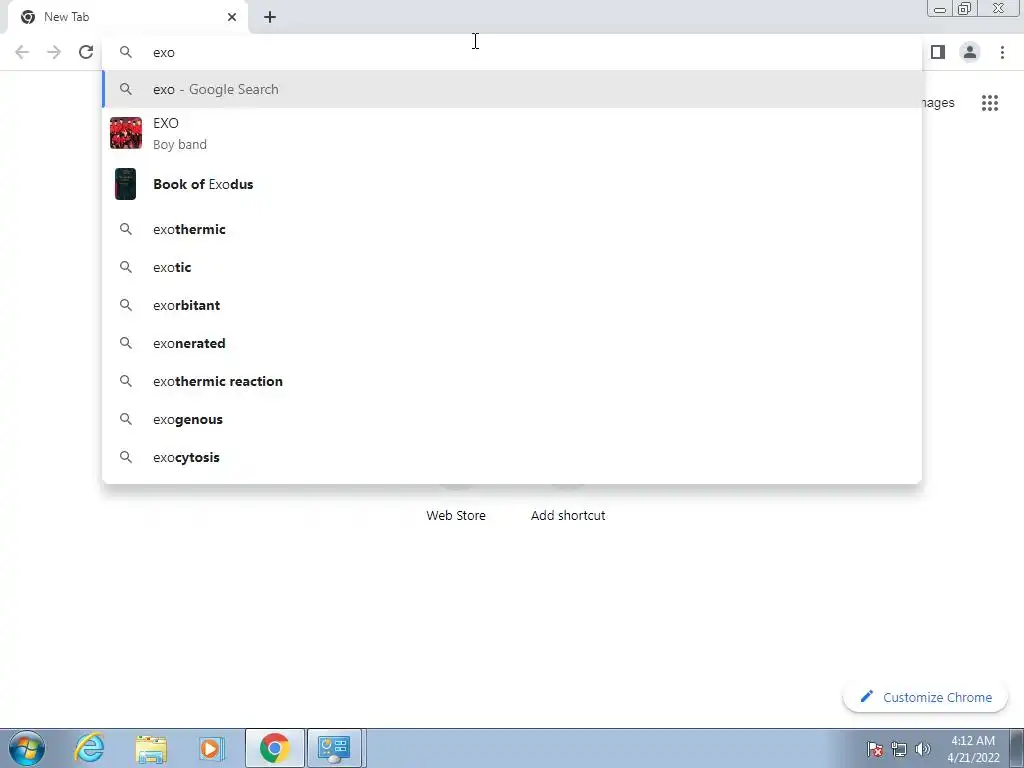Choose the exothermic reaction suggestion
Image resolution: width=1024 pixels, height=768 pixels.
(512, 381)
